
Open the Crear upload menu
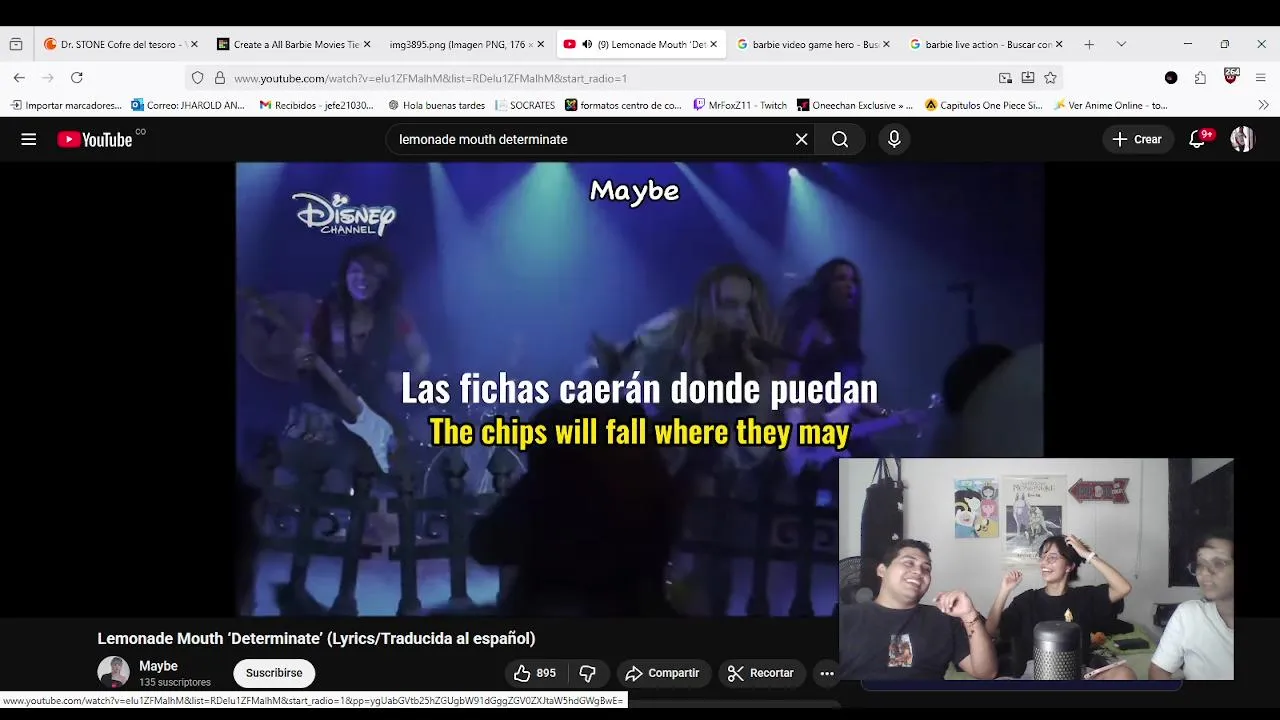[x=1137, y=140]
